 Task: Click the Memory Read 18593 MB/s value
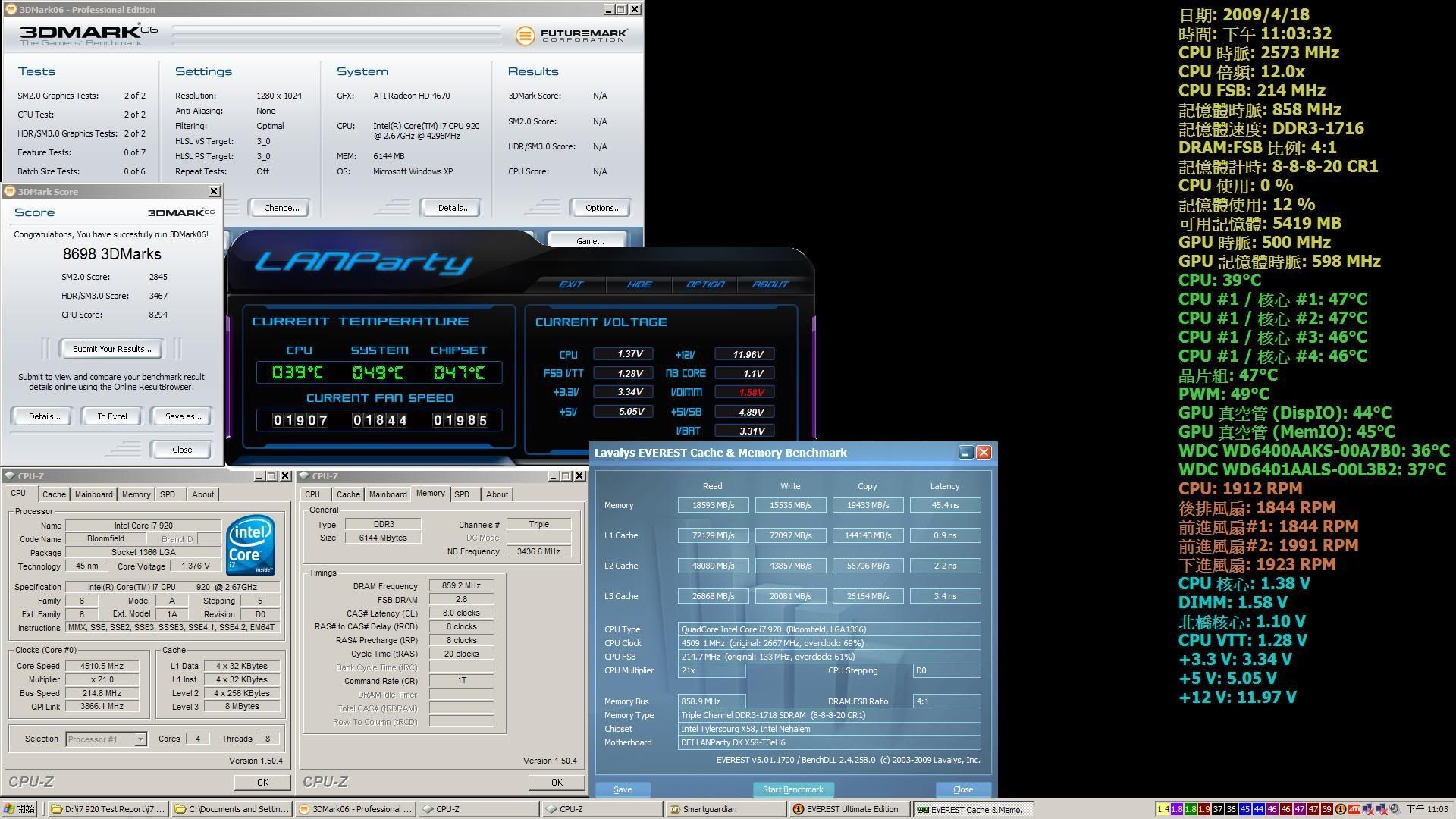coord(713,505)
